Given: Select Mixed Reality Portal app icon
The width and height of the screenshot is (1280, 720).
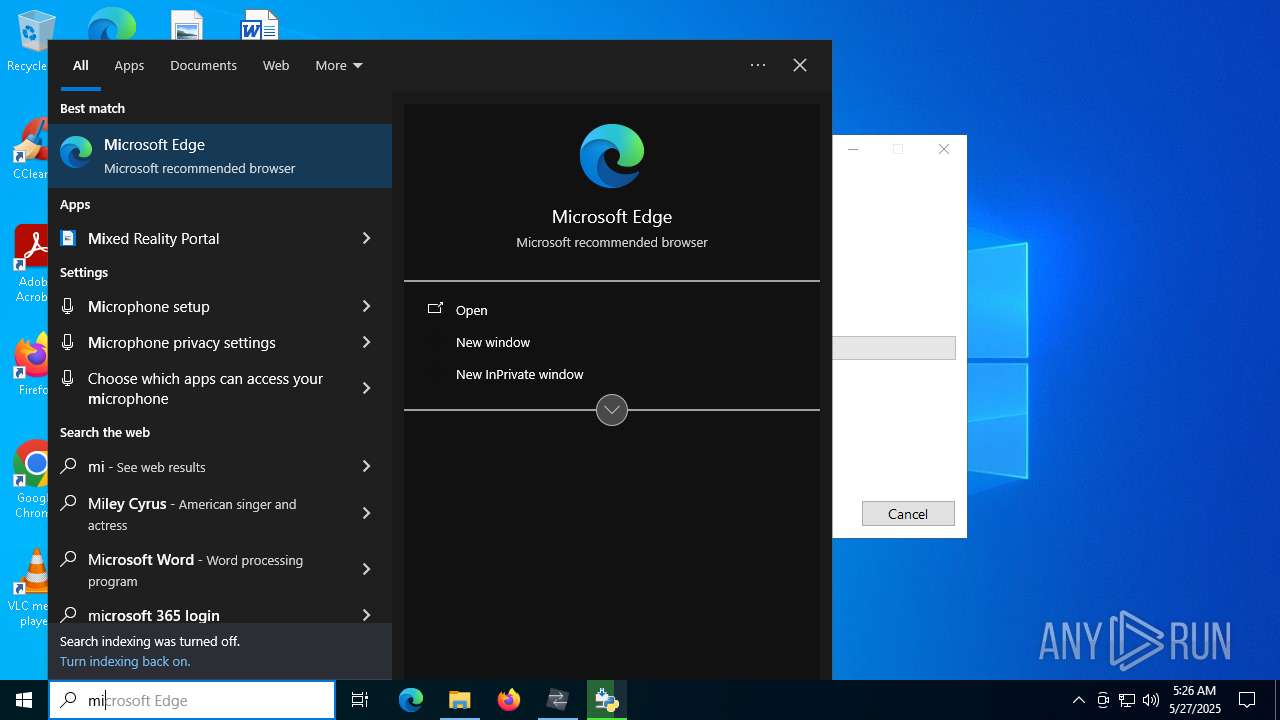Looking at the screenshot, I should click(x=68, y=238).
